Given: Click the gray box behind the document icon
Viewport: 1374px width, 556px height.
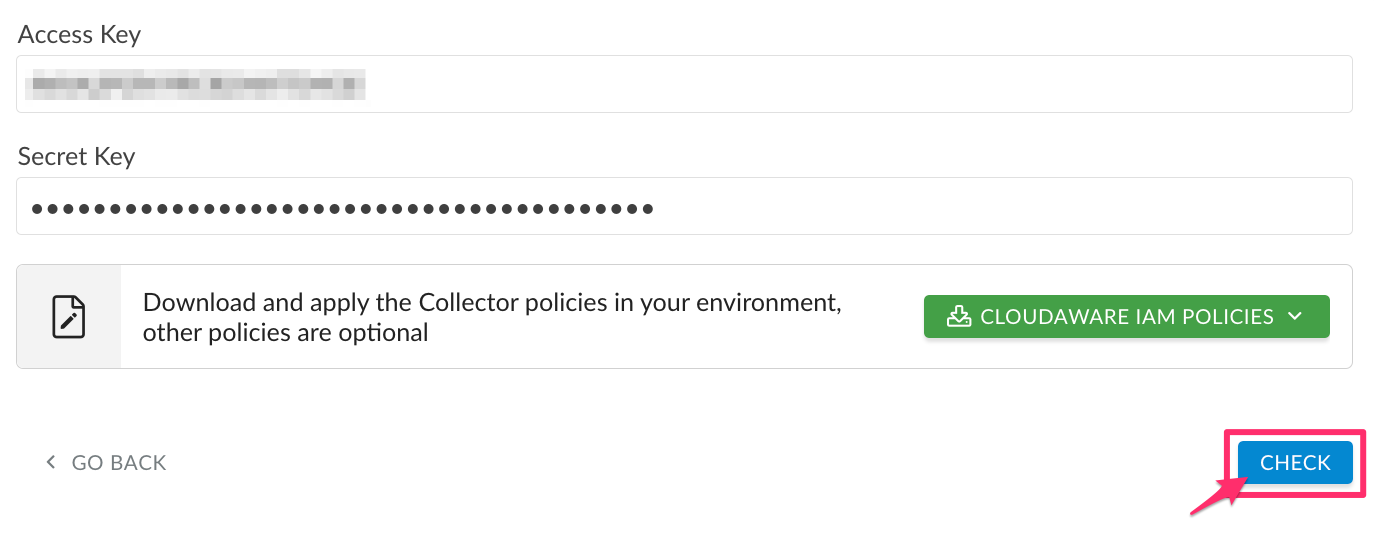Looking at the screenshot, I should [96, 345].
